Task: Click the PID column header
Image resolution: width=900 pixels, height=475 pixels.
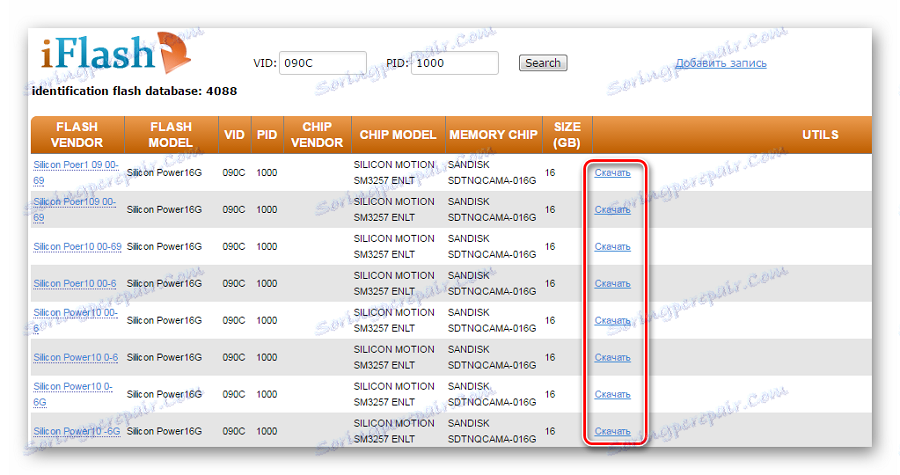Action: point(267,135)
